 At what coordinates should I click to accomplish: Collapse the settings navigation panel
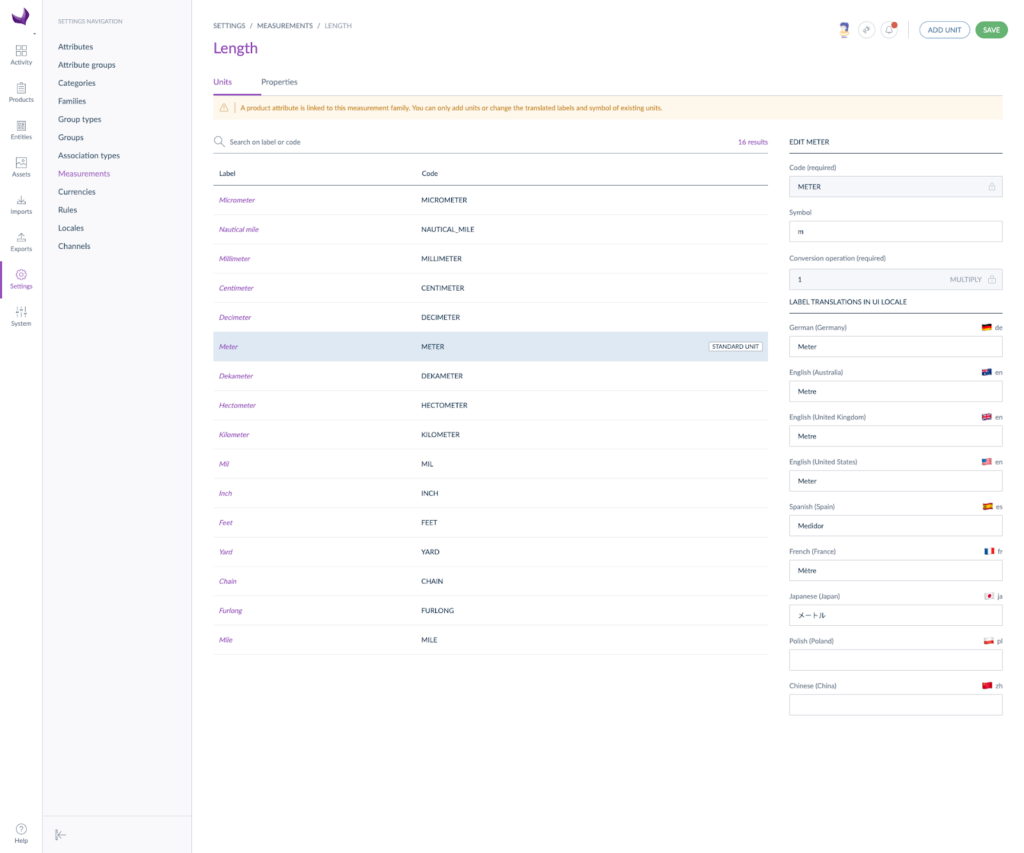coord(61,835)
